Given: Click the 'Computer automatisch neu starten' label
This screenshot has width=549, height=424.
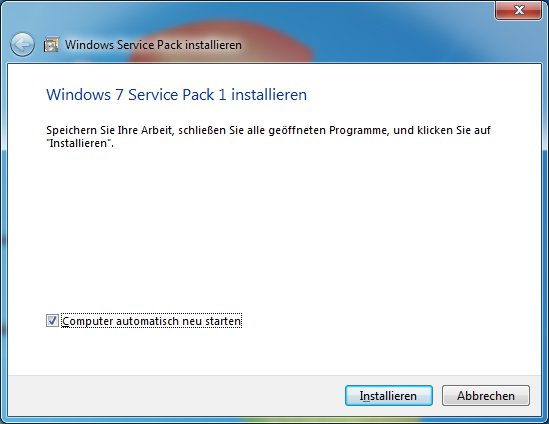Looking at the screenshot, I should pyautogui.click(x=152, y=321).
